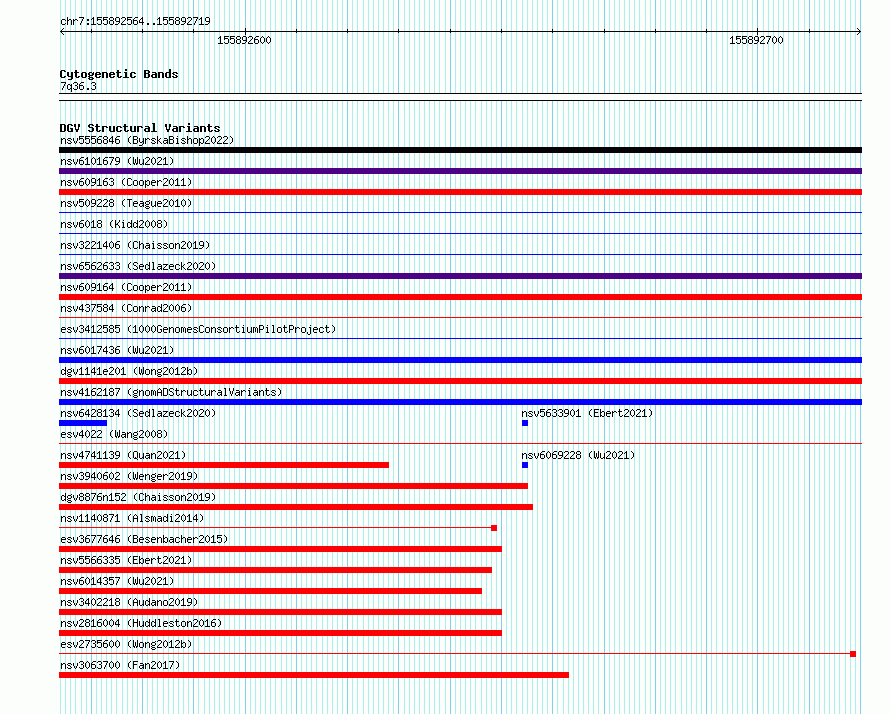Click red bar under nsv3063700
890x714 pixels.
(x=314, y=675)
